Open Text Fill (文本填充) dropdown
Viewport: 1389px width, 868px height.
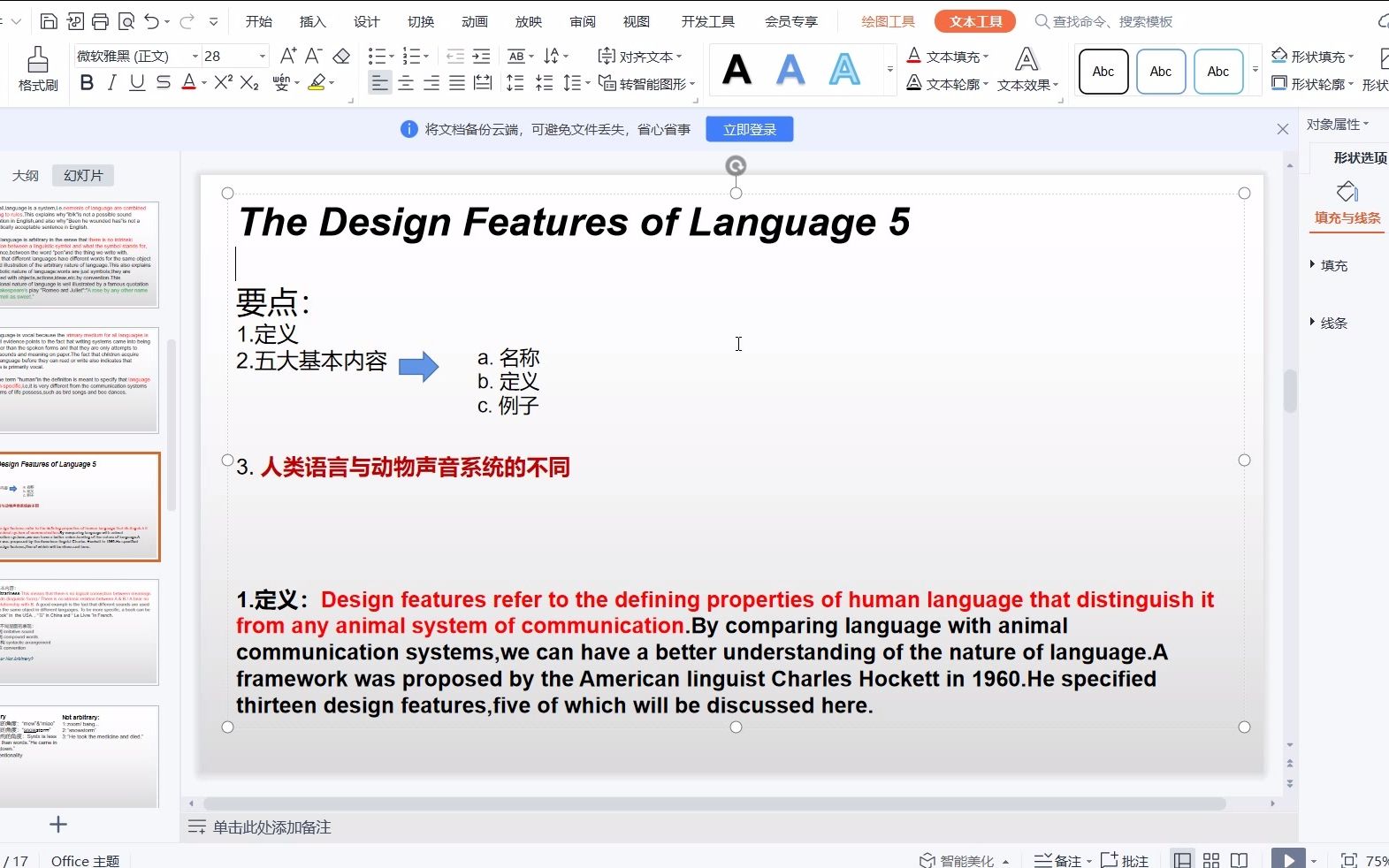948,57
